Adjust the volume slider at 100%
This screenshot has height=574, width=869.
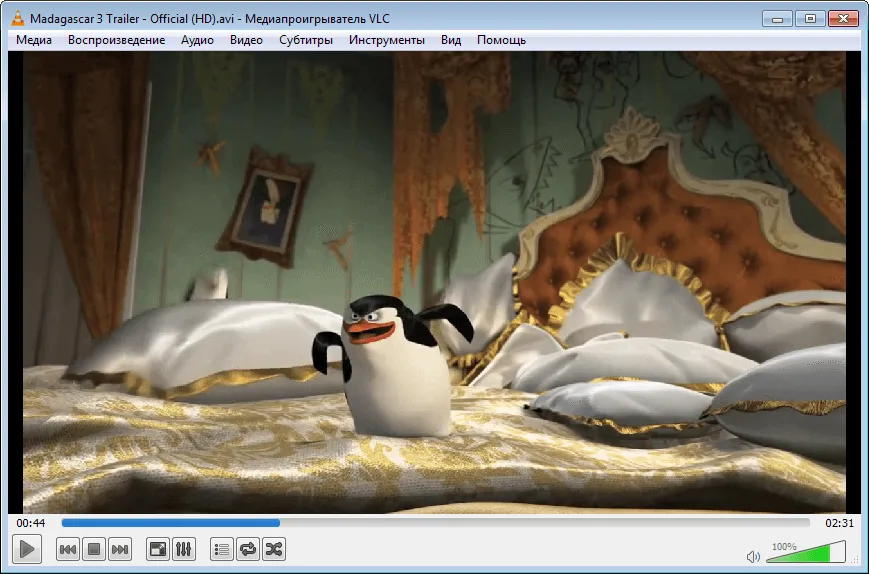click(806, 552)
